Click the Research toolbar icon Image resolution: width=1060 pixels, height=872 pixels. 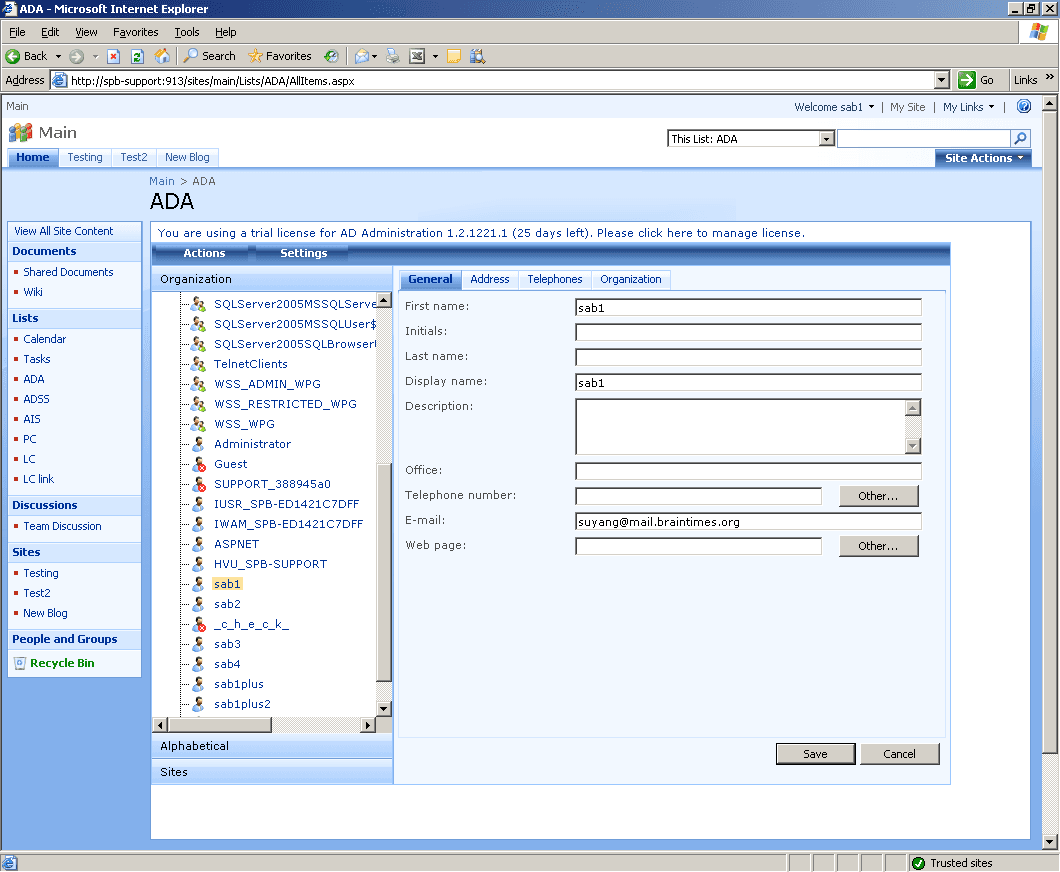[x=477, y=56]
